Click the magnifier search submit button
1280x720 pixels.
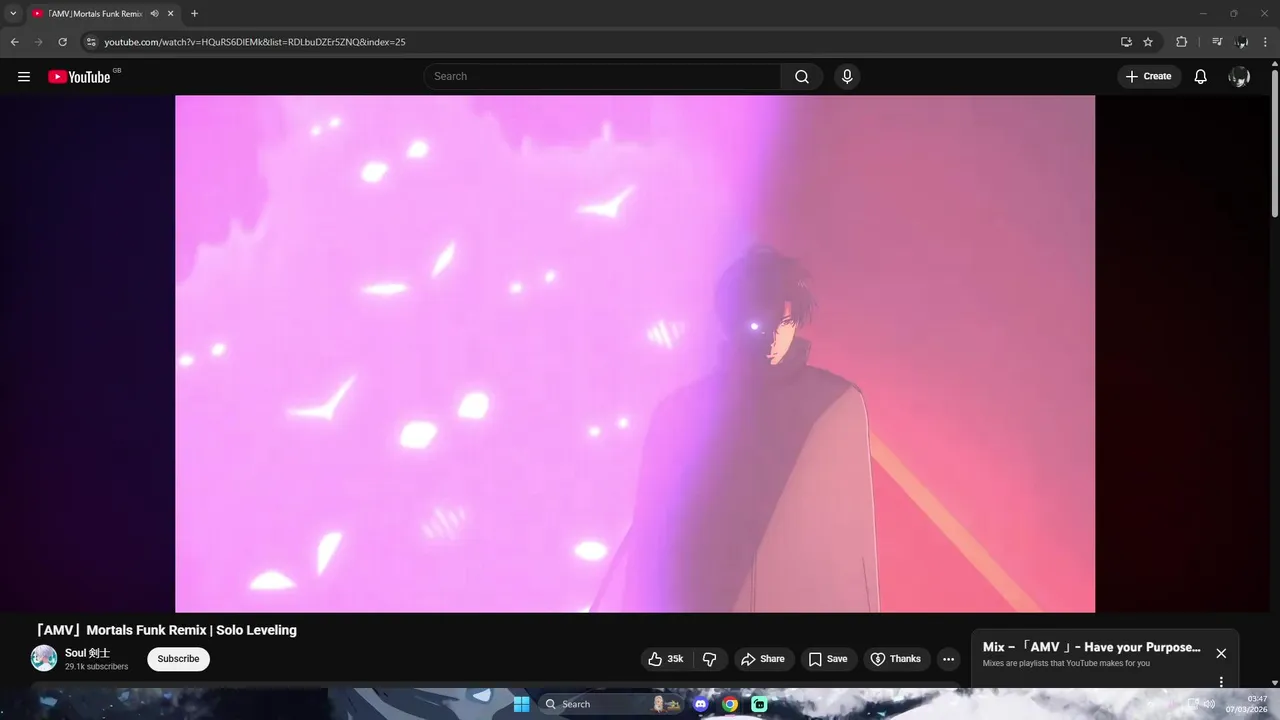coord(802,76)
